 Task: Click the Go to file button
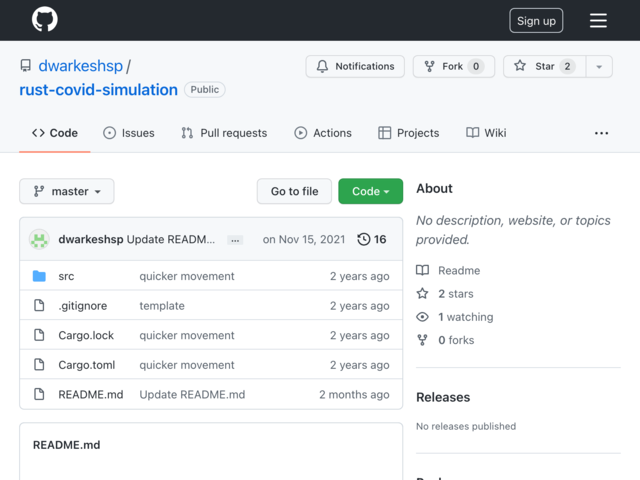(x=294, y=191)
